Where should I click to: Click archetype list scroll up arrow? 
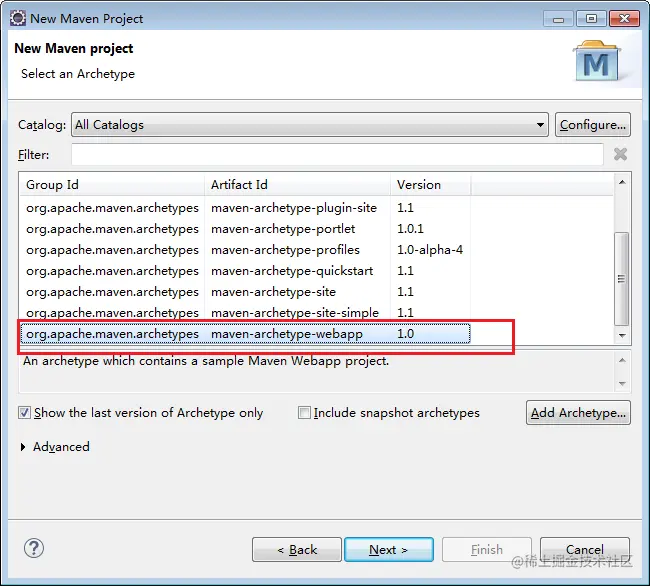point(622,182)
